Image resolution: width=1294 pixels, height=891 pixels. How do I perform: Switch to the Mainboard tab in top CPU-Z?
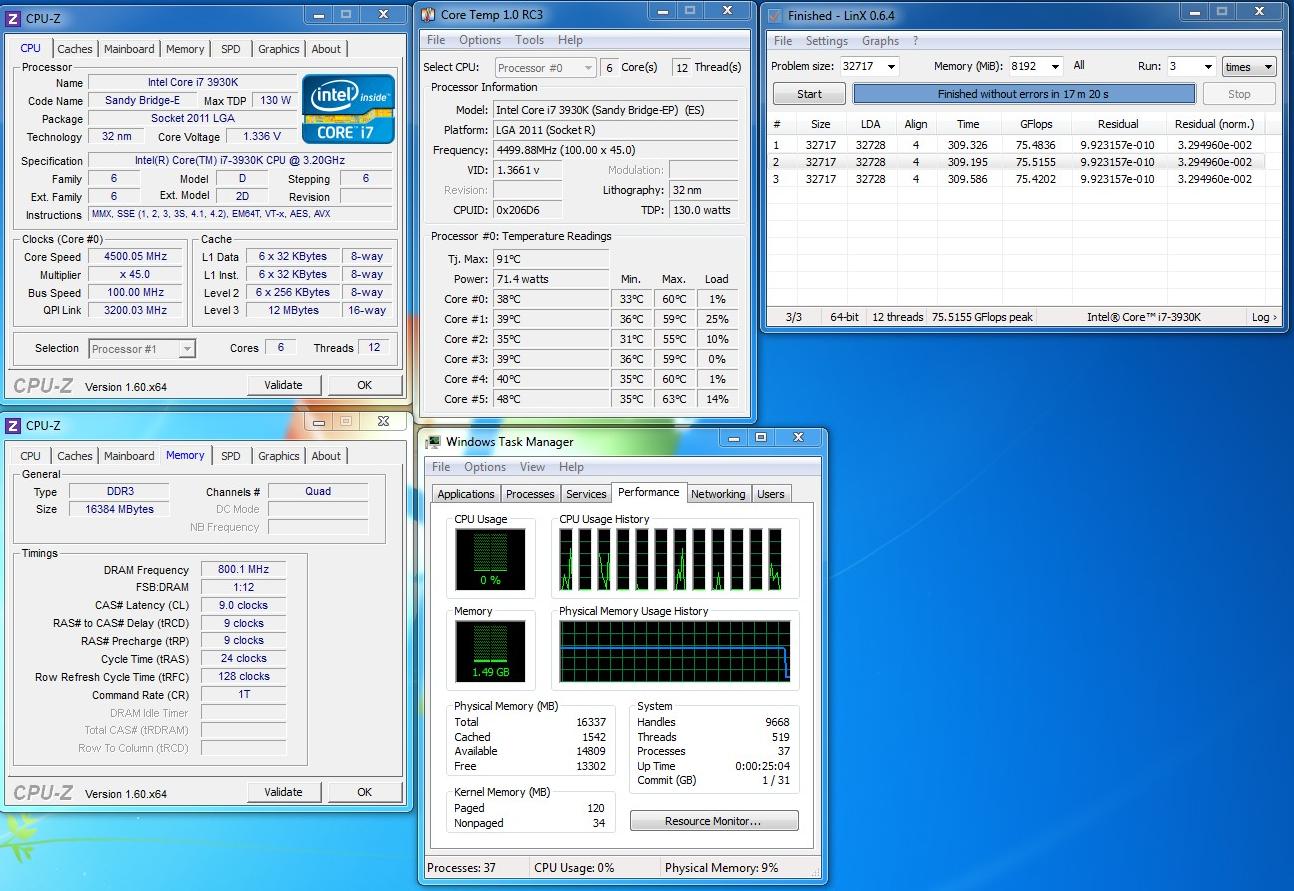pyautogui.click(x=129, y=49)
